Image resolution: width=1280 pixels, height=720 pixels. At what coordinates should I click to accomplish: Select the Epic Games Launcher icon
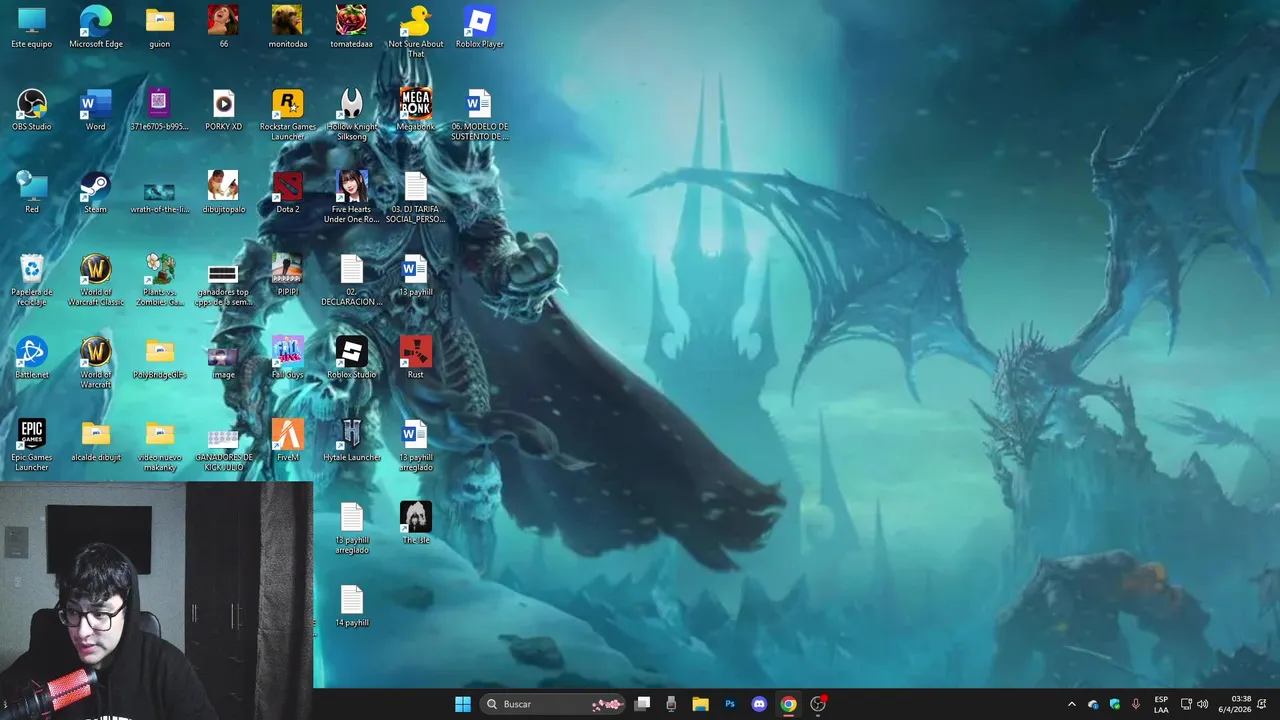coord(32,445)
